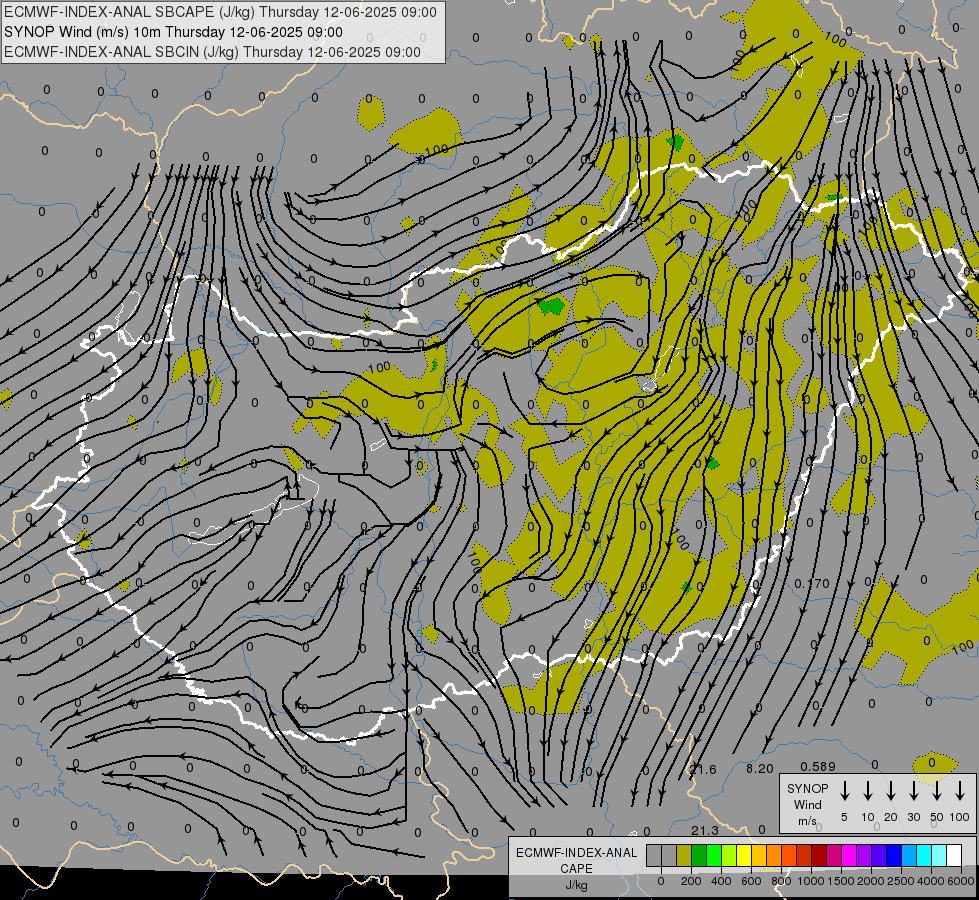
Task: Click the 30 speed label in wind legend
Action: (914, 817)
